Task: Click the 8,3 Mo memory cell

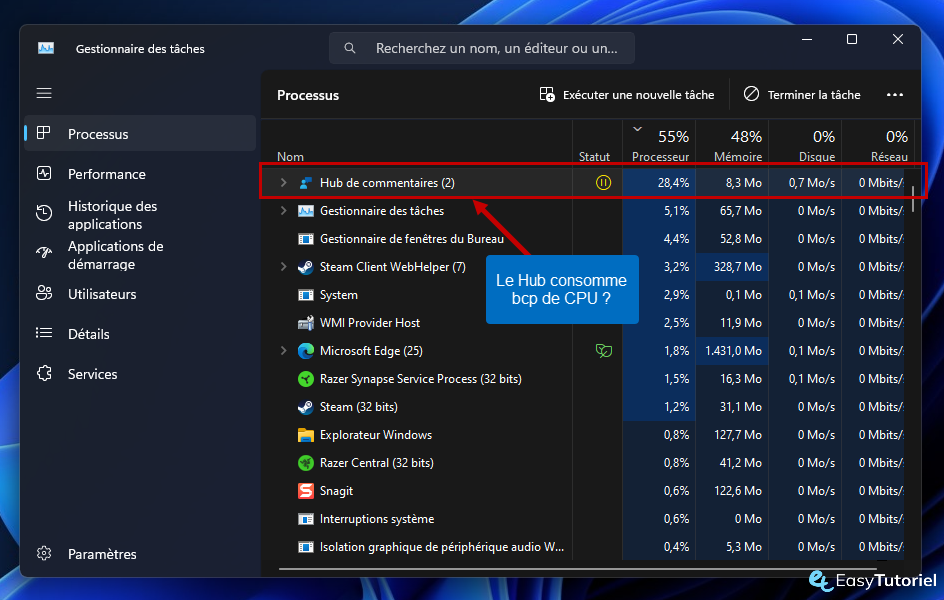Action: click(732, 182)
